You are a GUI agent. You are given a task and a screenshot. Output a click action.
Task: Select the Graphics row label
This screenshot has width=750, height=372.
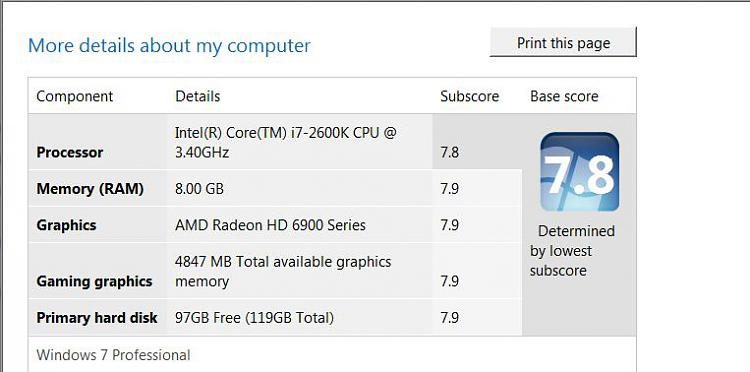[66, 225]
